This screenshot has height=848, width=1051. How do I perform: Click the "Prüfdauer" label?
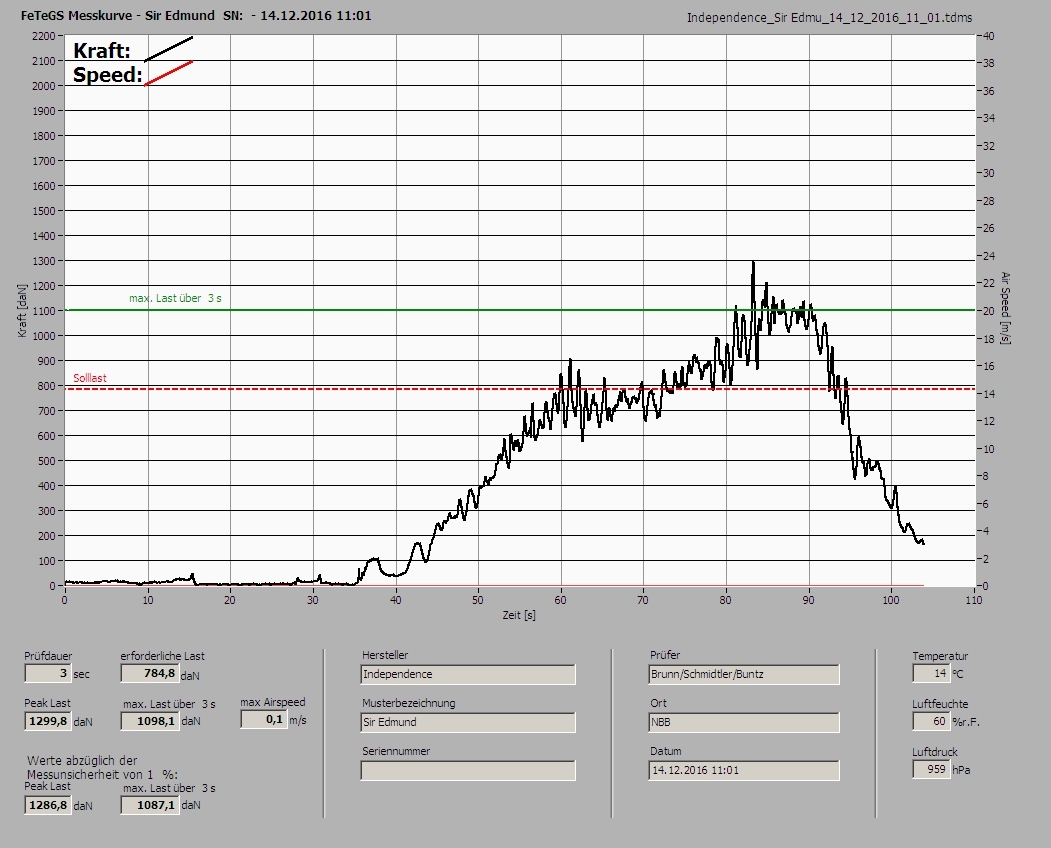[x=48, y=656]
